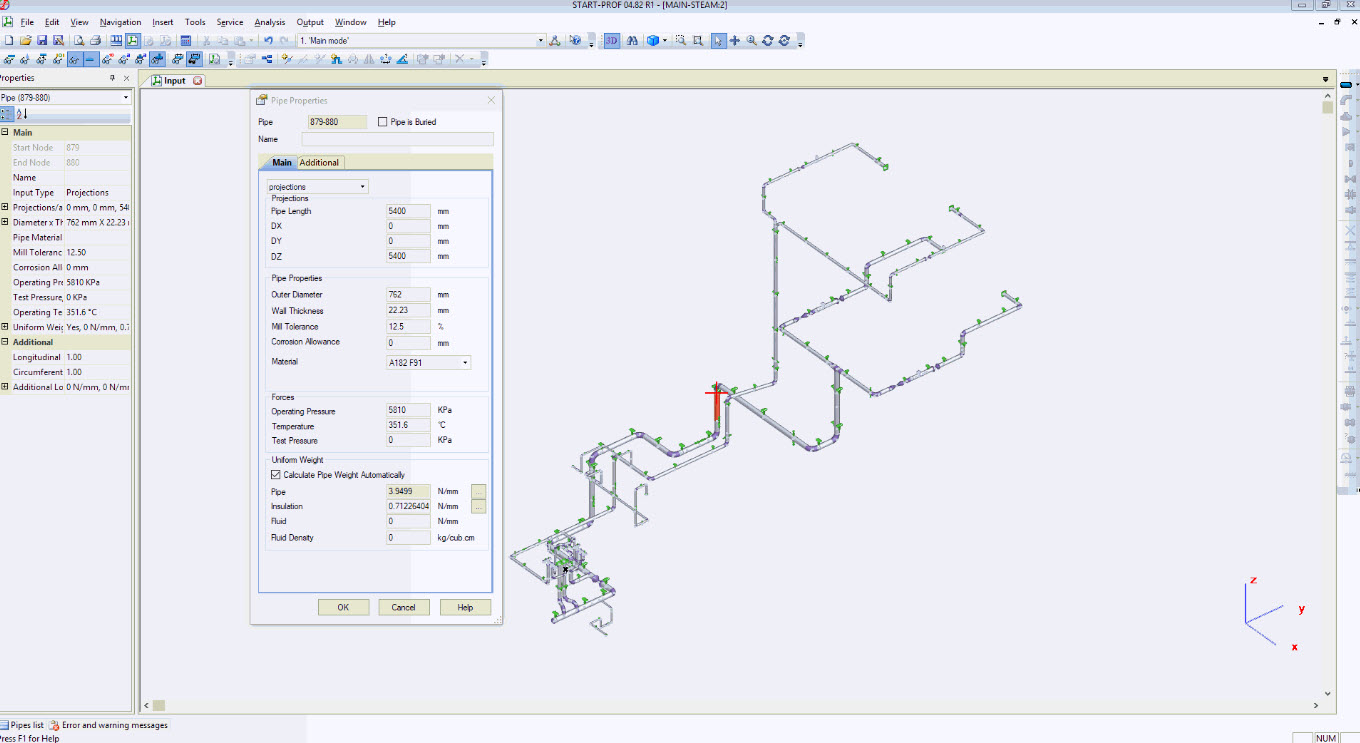Open the Material dropdown showing A182 F91

(463, 362)
